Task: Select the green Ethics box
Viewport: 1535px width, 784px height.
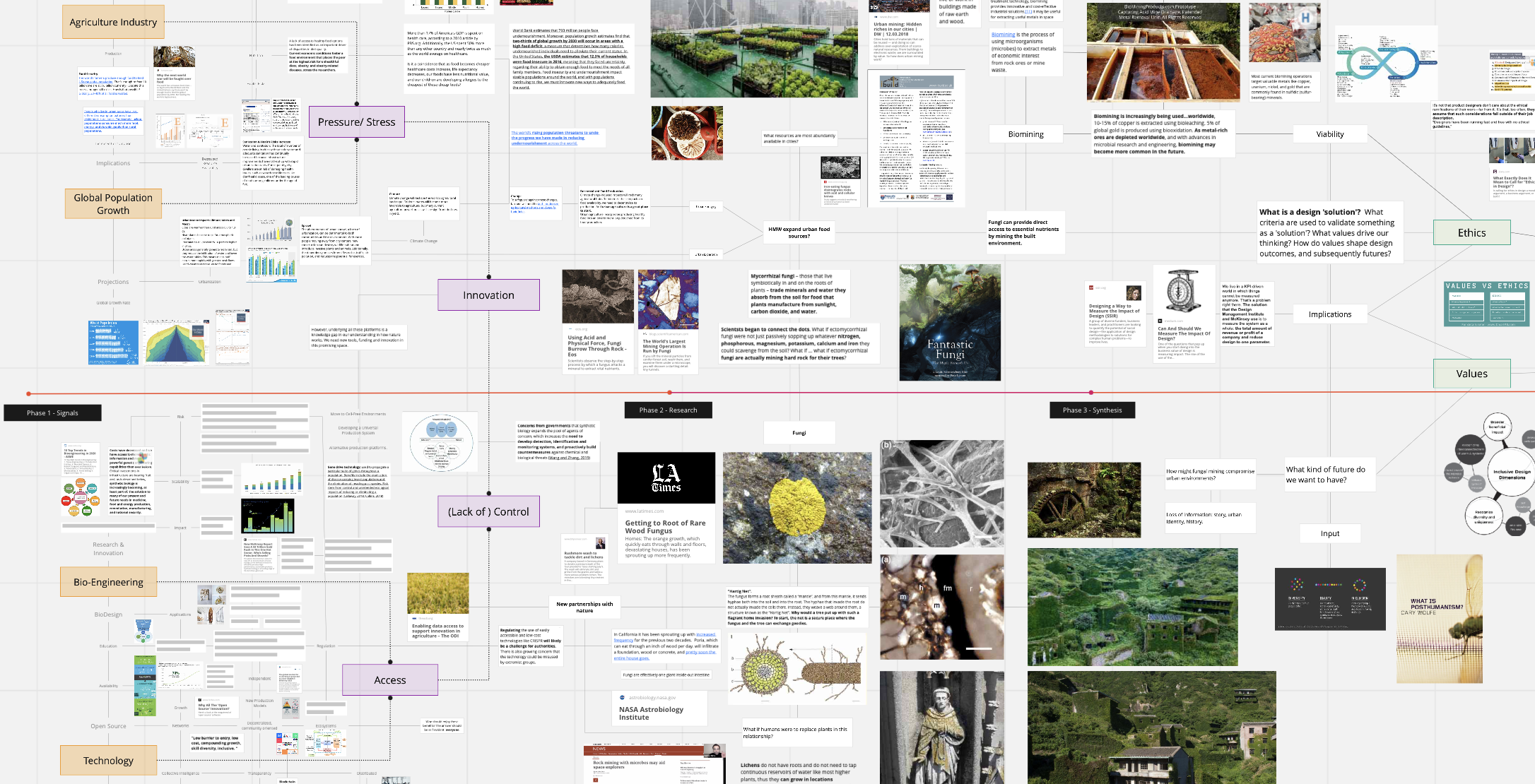Action: (1471, 233)
